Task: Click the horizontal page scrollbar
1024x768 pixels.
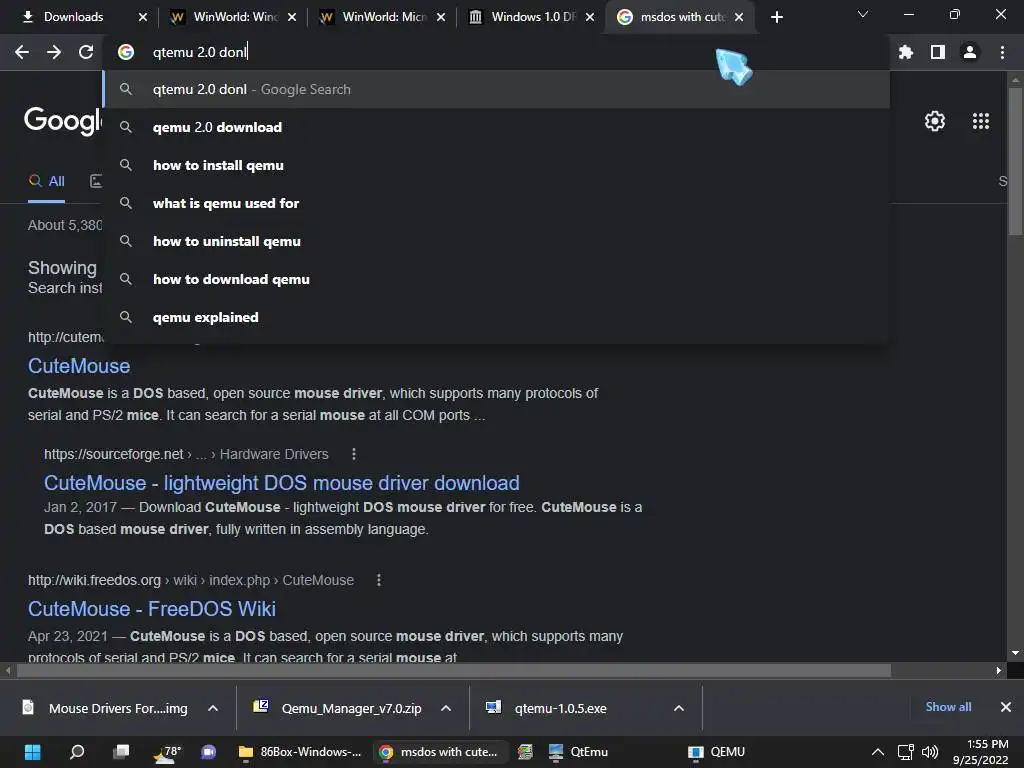Action: tap(454, 671)
